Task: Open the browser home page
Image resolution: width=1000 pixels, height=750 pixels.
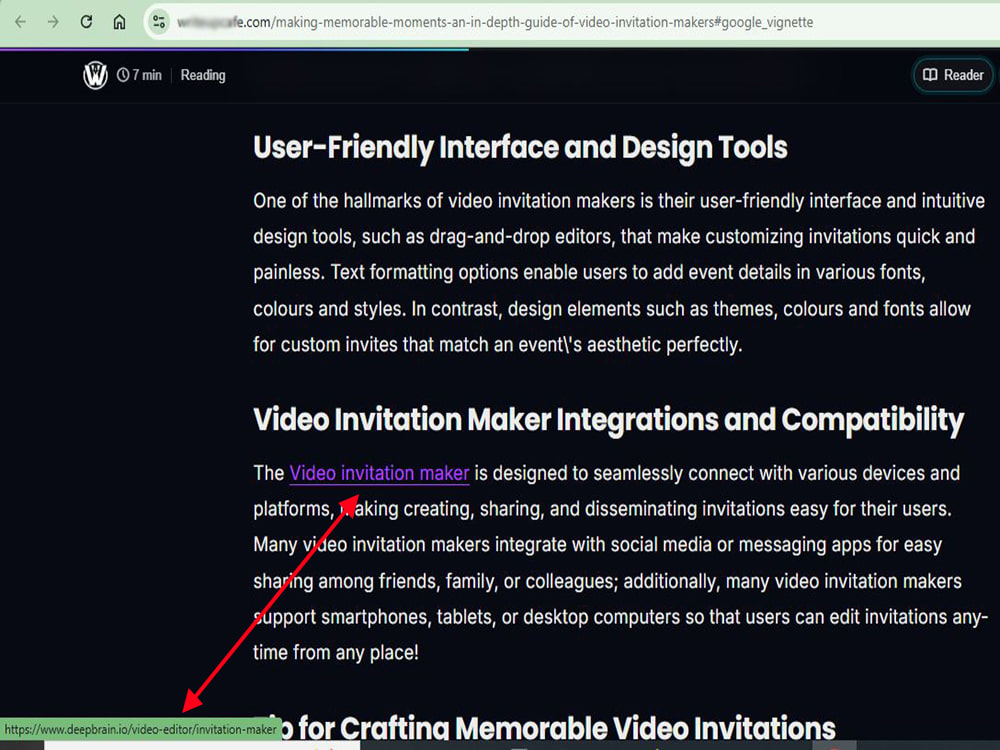Action: pyautogui.click(x=119, y=22)
